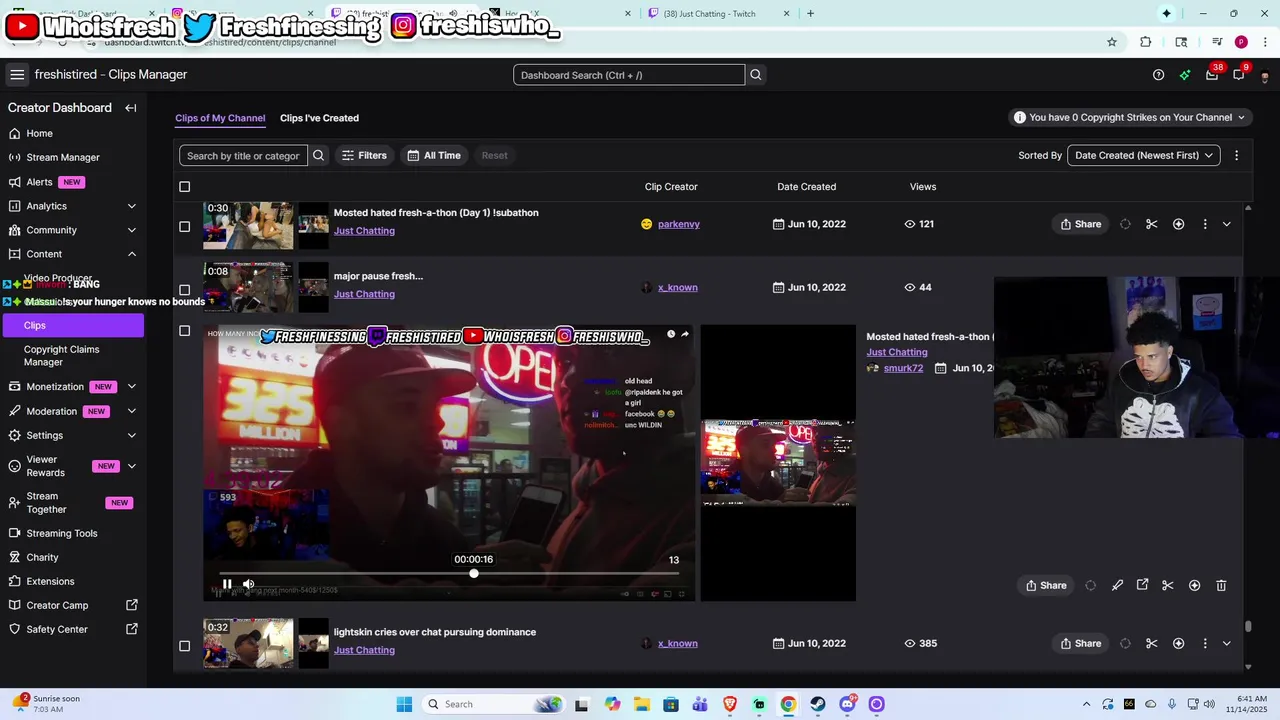This screenshot has width=1280, height=720.
Task: Expand the Community sidebar section
Action: point(131,230)
